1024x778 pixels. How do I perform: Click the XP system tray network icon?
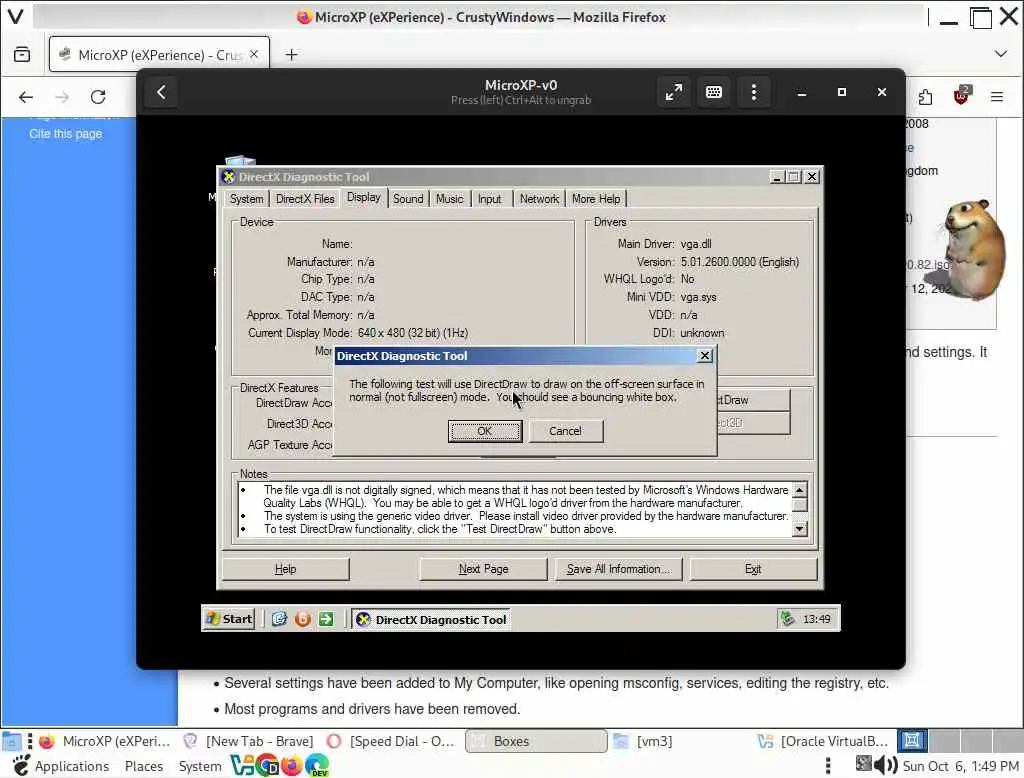pos(788,618)
